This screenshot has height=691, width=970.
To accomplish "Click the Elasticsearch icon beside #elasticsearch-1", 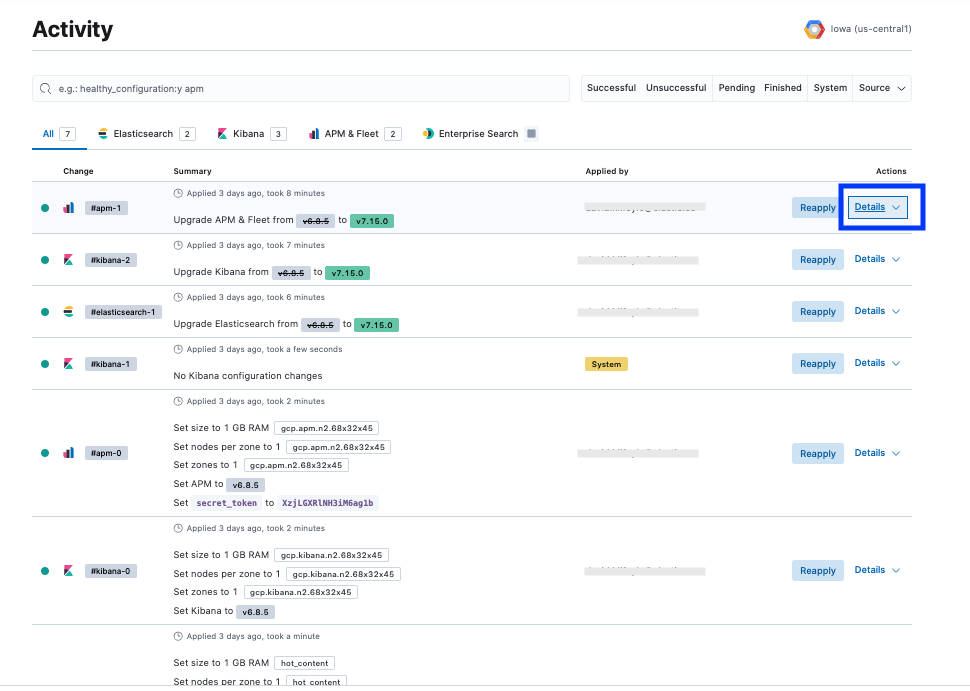I will pyautogui.click(x=68, y=311).
